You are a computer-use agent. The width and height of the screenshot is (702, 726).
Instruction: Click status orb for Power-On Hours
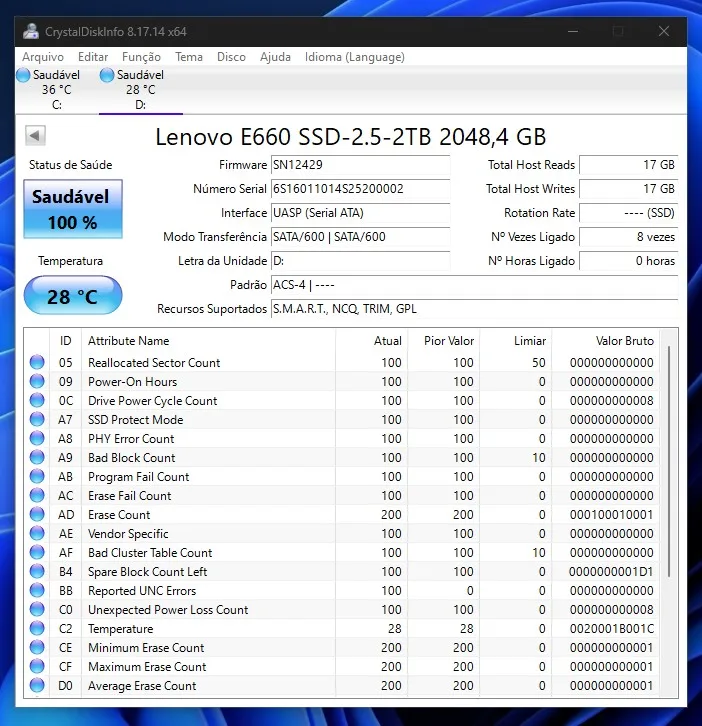coord(37,381)
